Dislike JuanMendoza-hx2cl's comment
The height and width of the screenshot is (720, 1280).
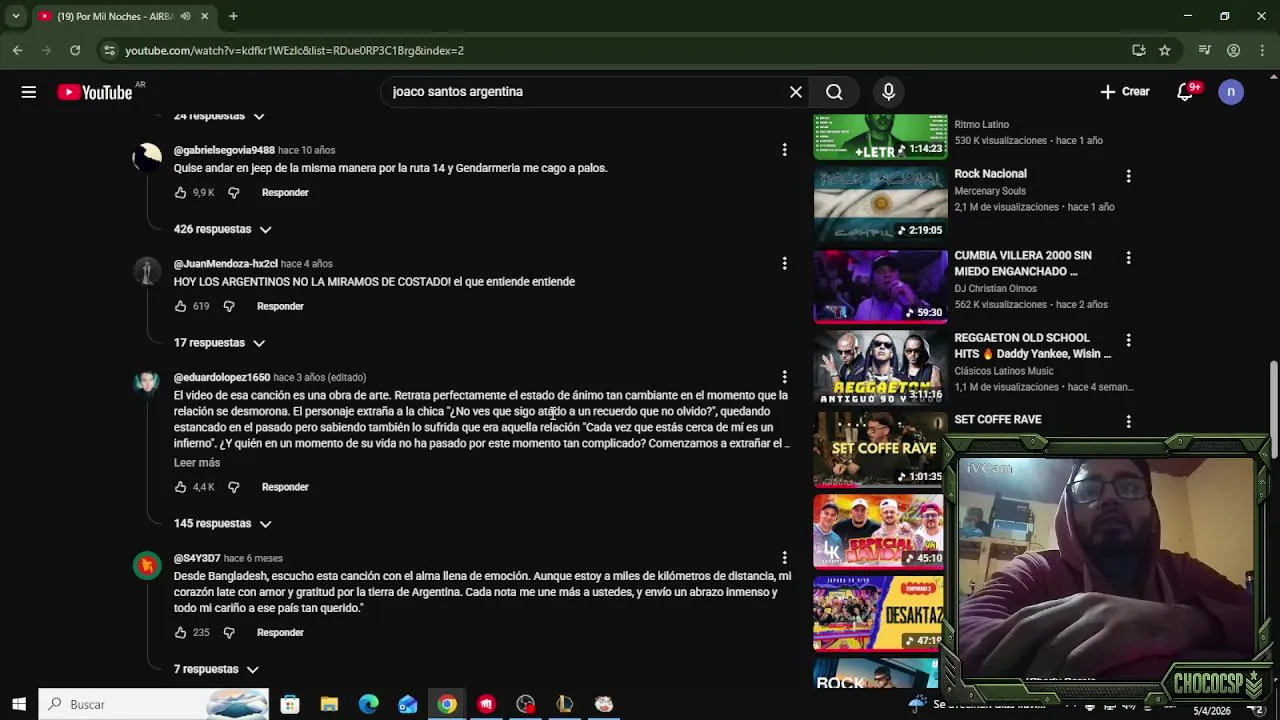pos(229,307)
